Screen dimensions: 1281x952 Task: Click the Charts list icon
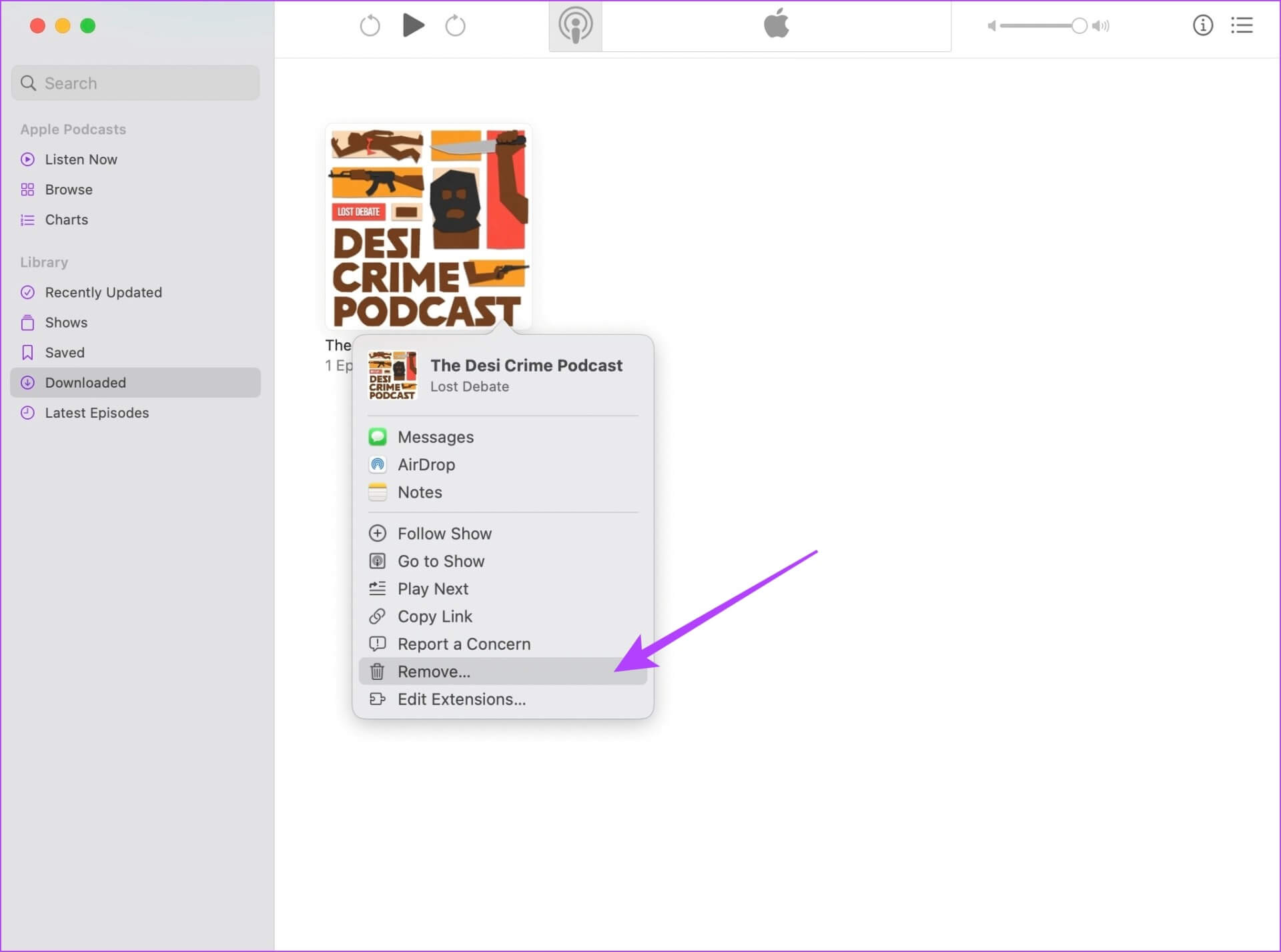pos(27,219)
